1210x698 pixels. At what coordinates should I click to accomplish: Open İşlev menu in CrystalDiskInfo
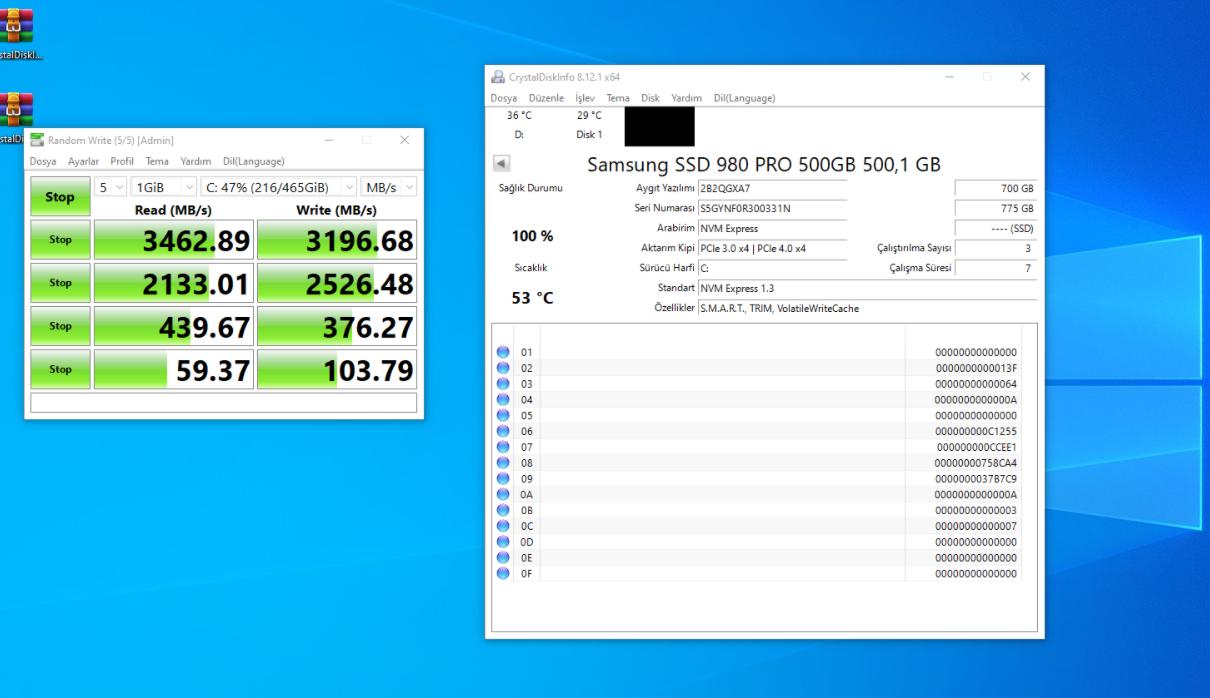click(x=585, y=98)
